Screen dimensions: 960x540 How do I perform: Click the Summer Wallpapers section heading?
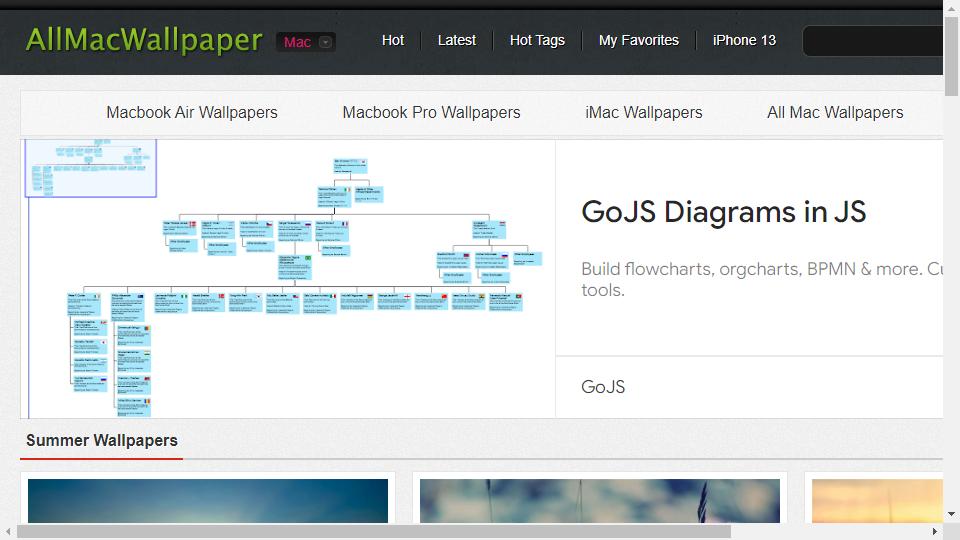click(102, 440)
